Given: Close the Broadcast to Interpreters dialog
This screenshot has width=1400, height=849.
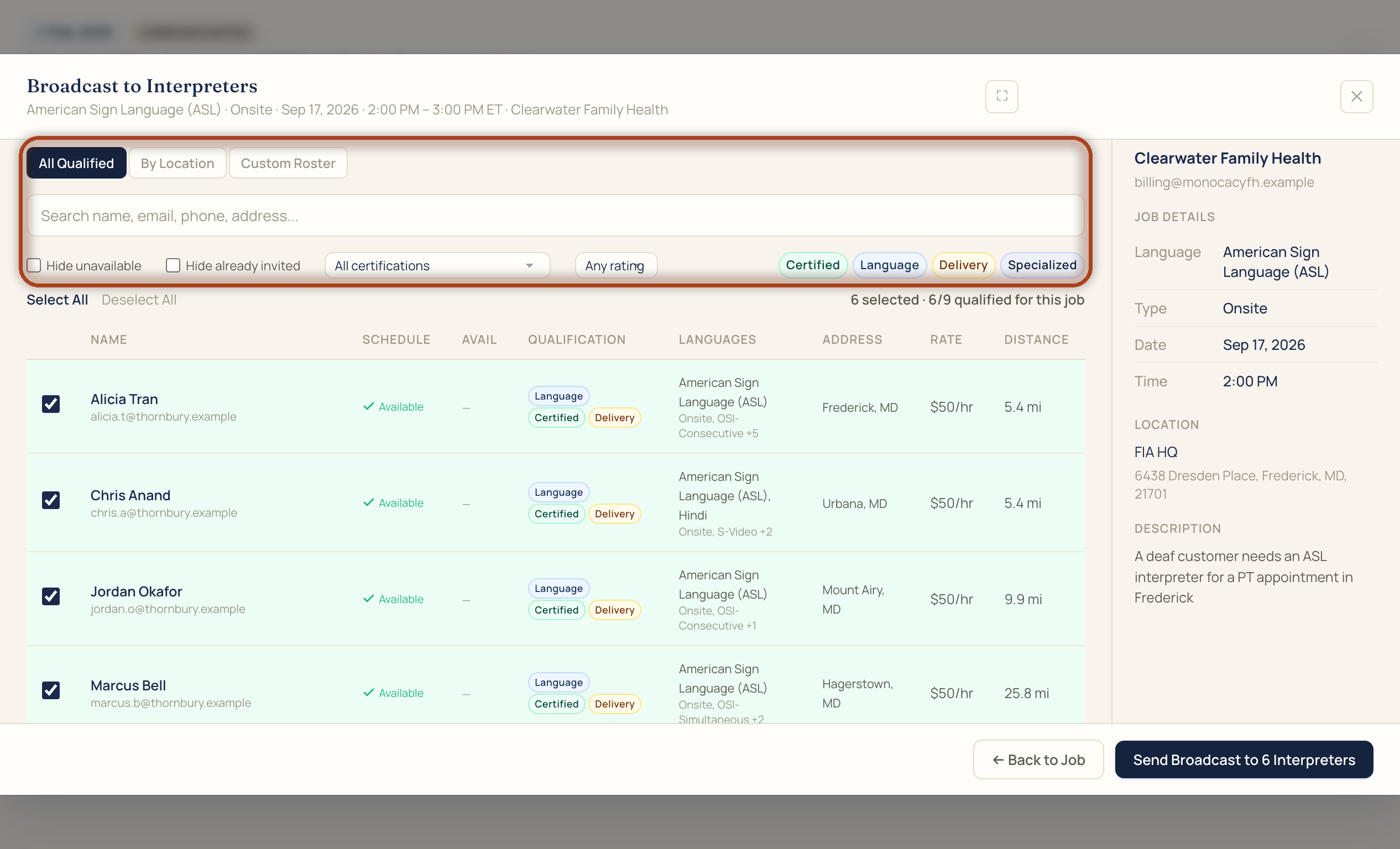Looking at the screenshot, I should [1356, 96].
